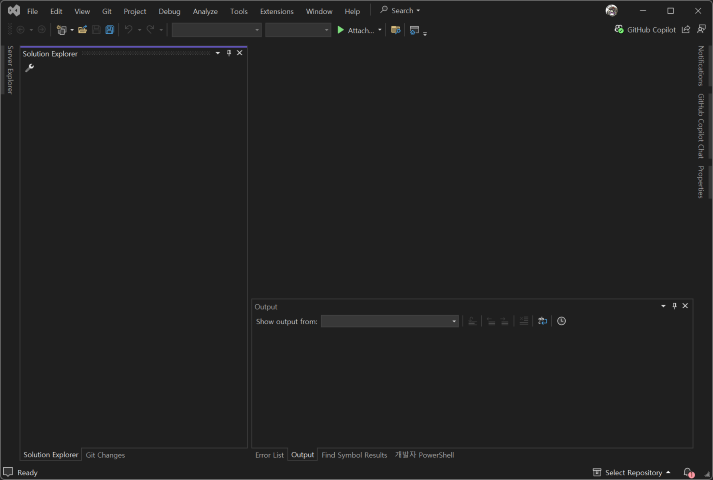Viewport: 713px width, 480px height.
Task: Switch to the Error List tab
Action: 269,455
